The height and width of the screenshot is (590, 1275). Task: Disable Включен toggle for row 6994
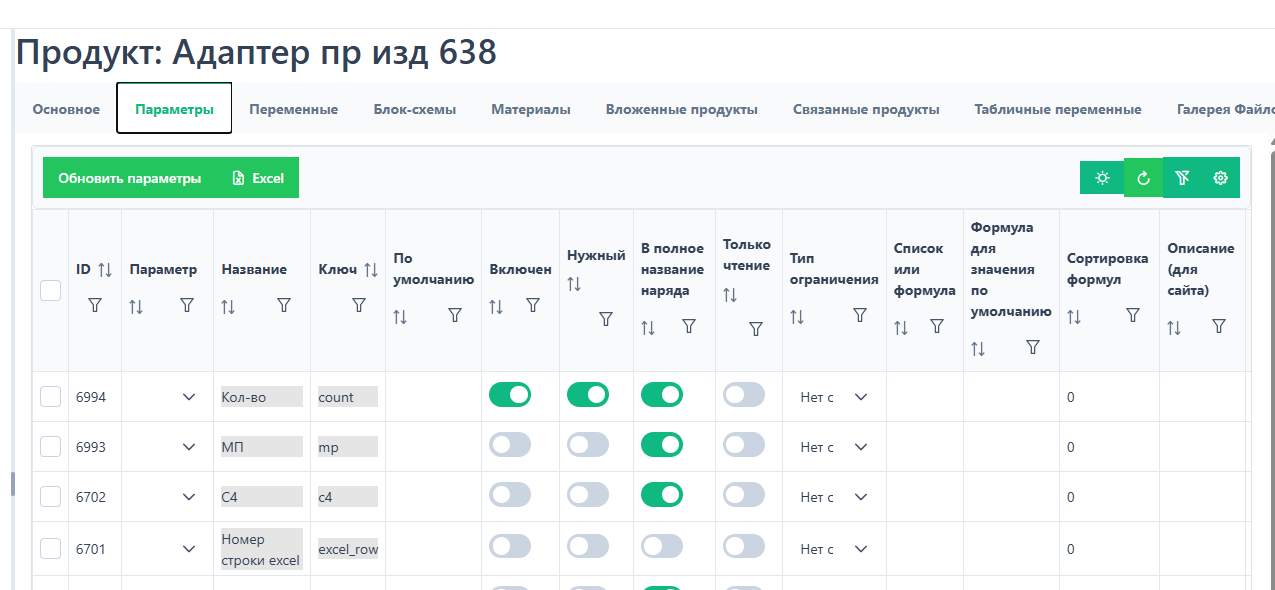510,395
